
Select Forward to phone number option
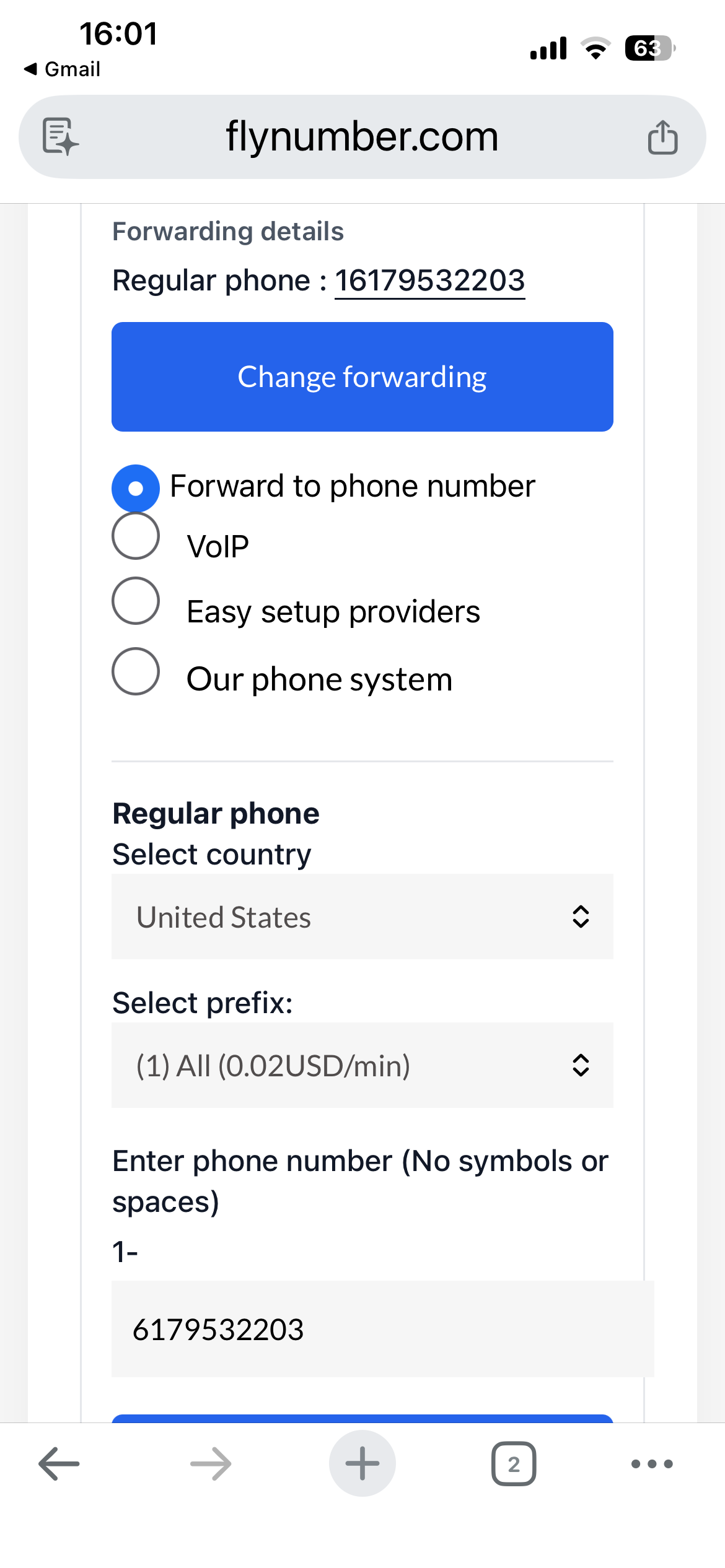pos(136,488)
